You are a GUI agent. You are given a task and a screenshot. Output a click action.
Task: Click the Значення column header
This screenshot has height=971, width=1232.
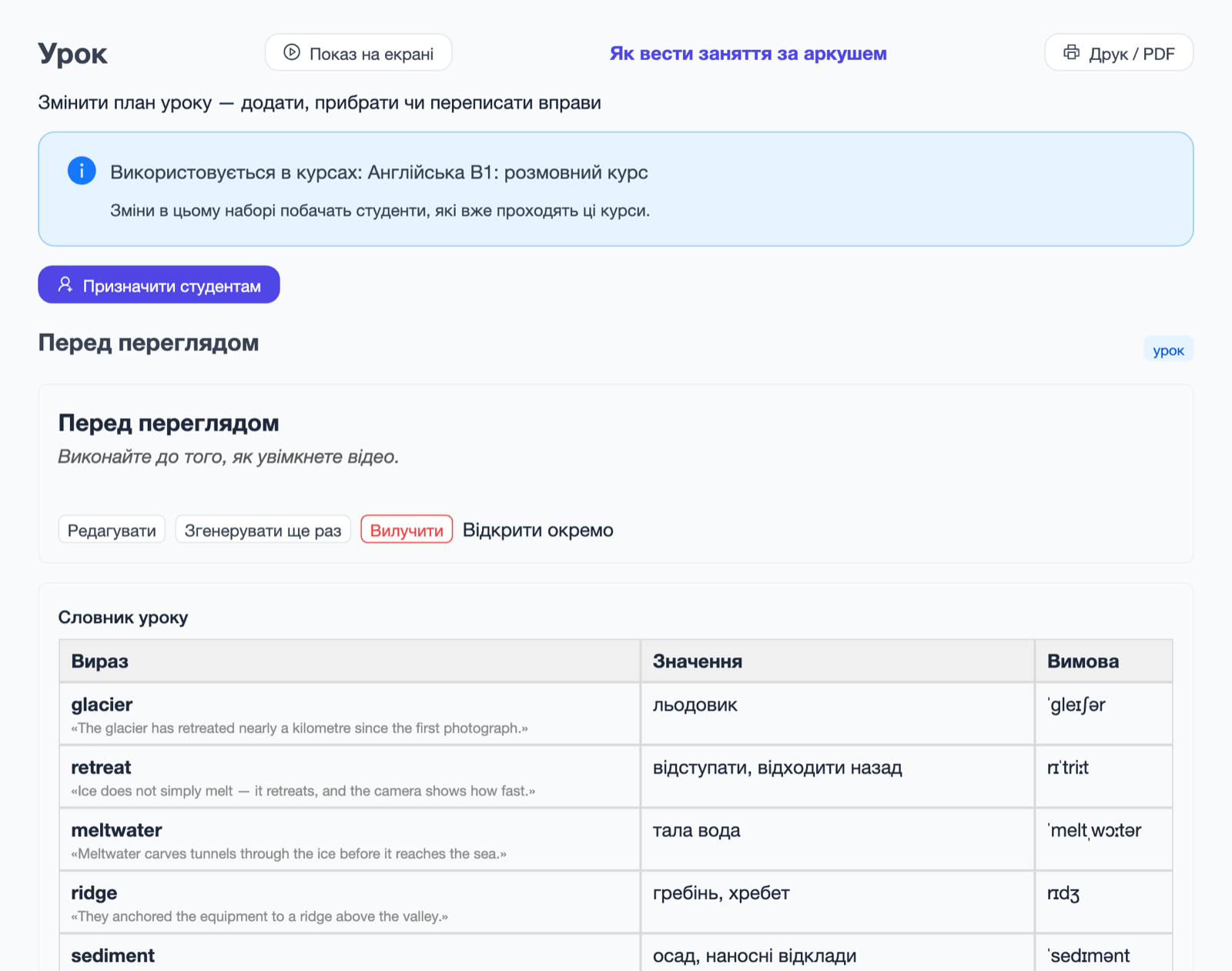[x=838, y=661]
